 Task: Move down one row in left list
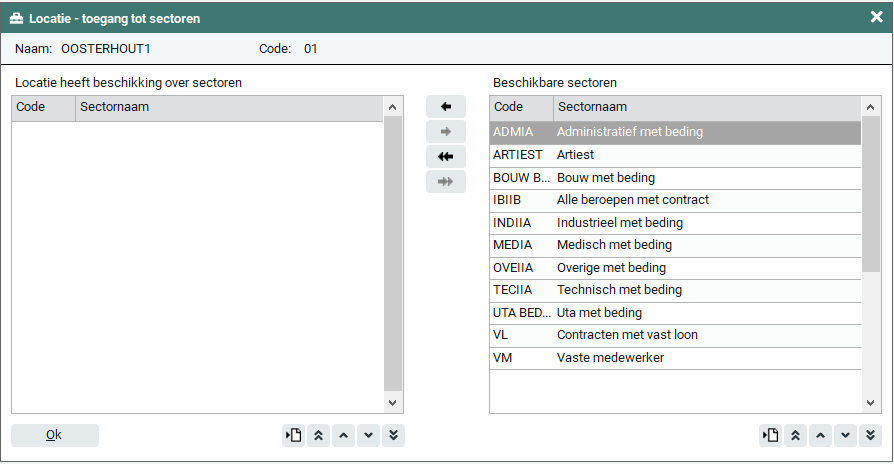tap(368, 435)
